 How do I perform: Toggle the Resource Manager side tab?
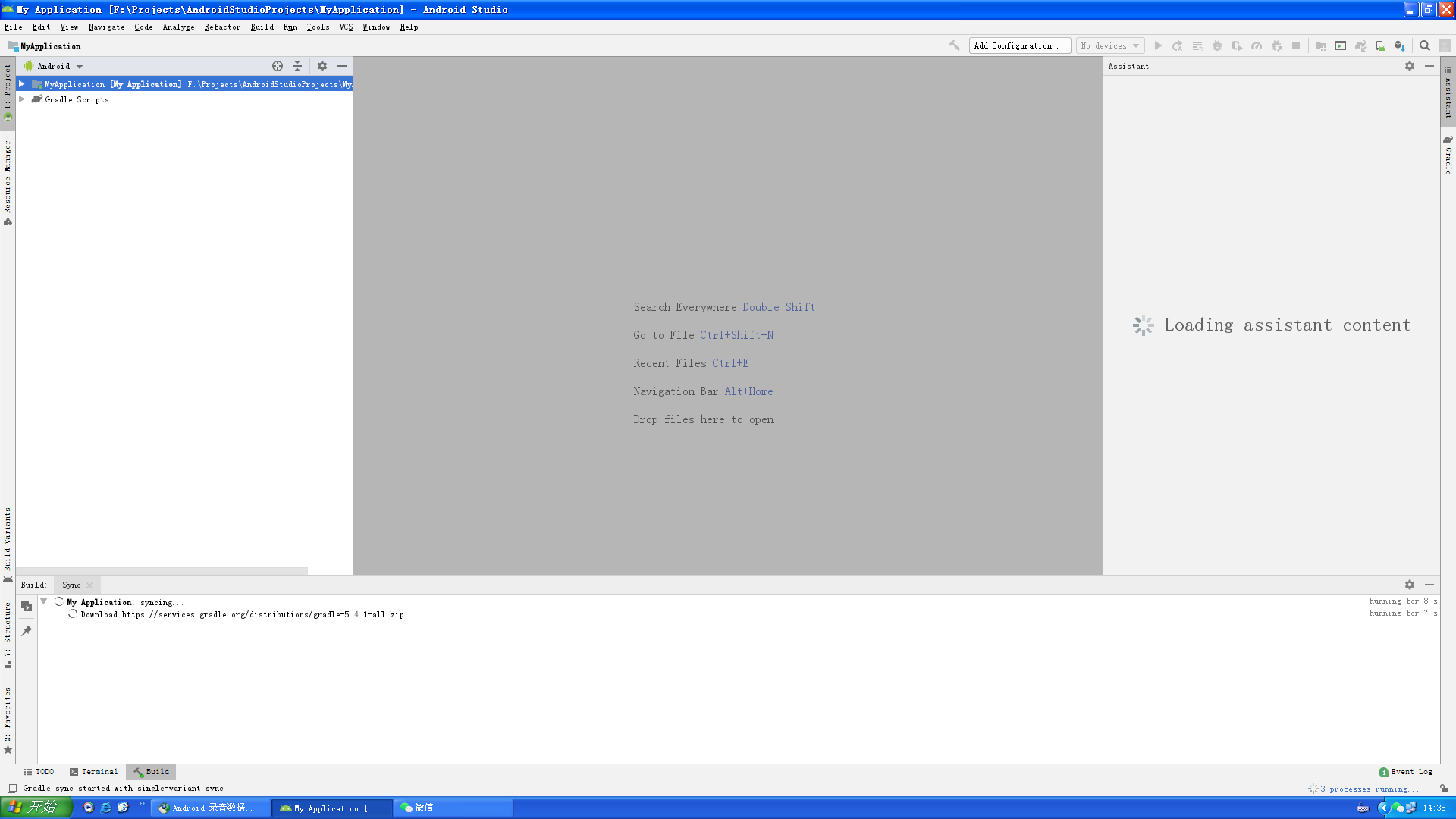8,183
